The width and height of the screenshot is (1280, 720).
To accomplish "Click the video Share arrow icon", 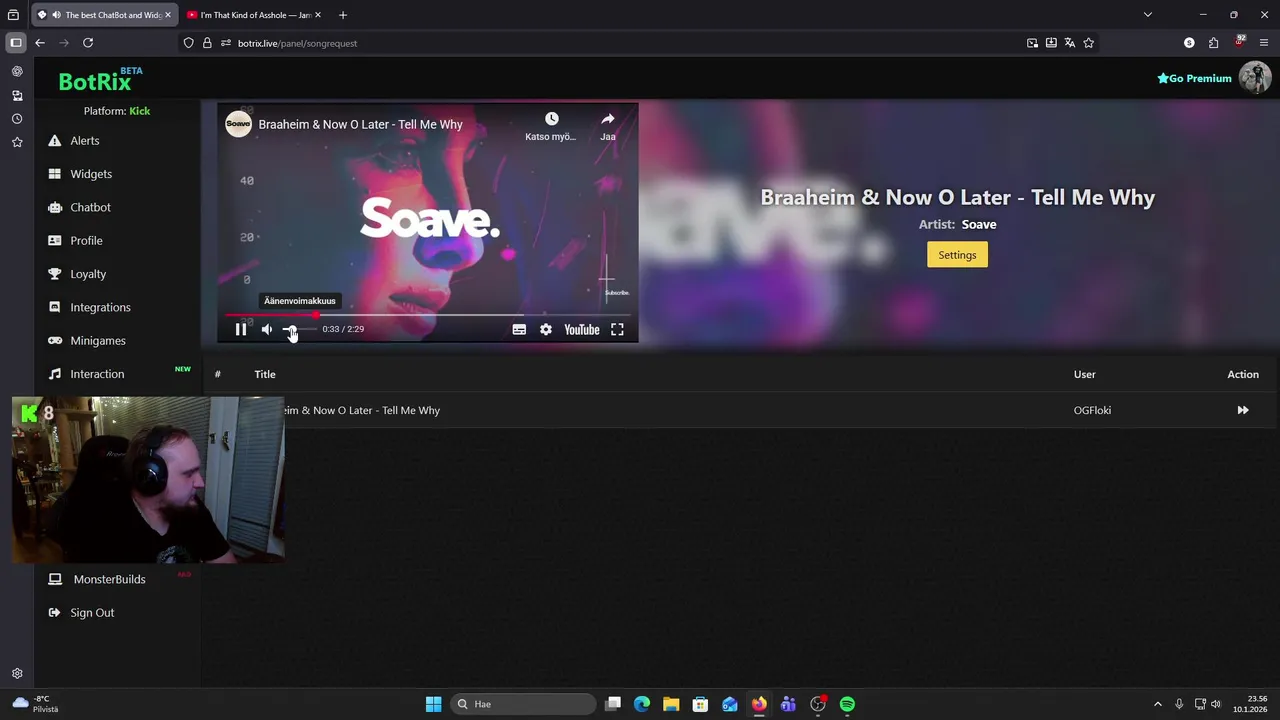I will 607,119.
